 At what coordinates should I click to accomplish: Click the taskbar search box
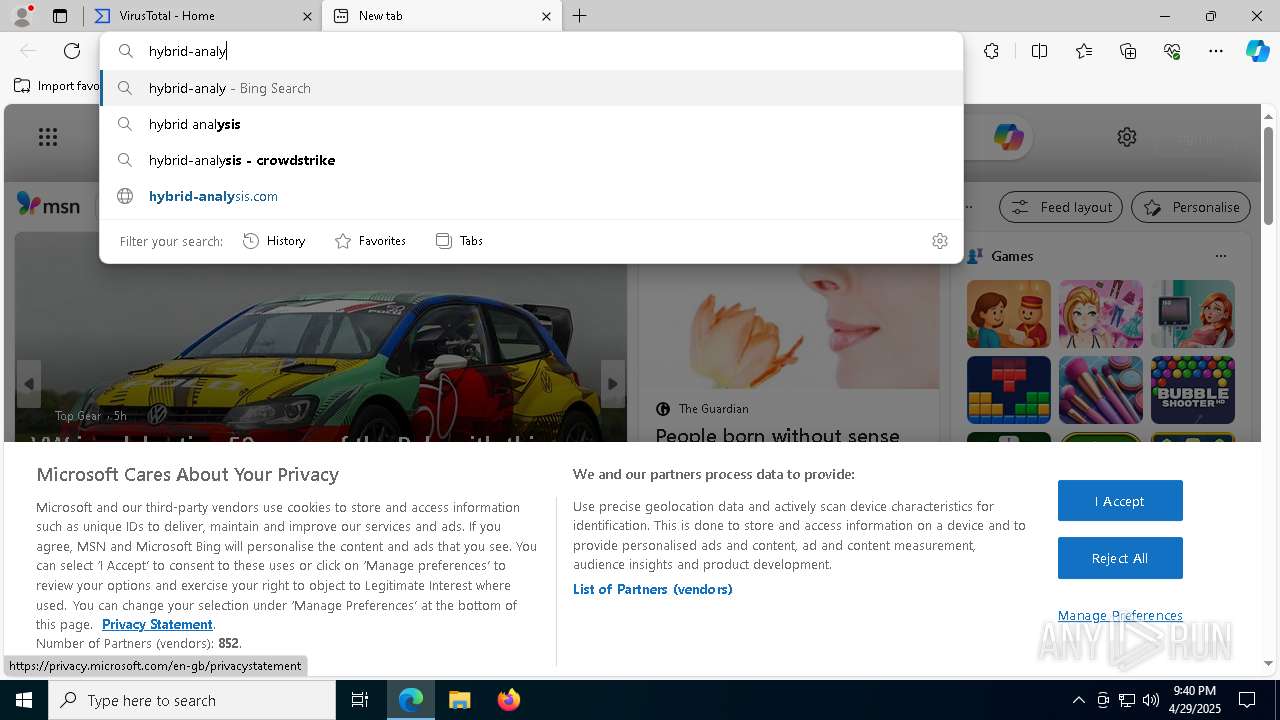pos(192,700)
